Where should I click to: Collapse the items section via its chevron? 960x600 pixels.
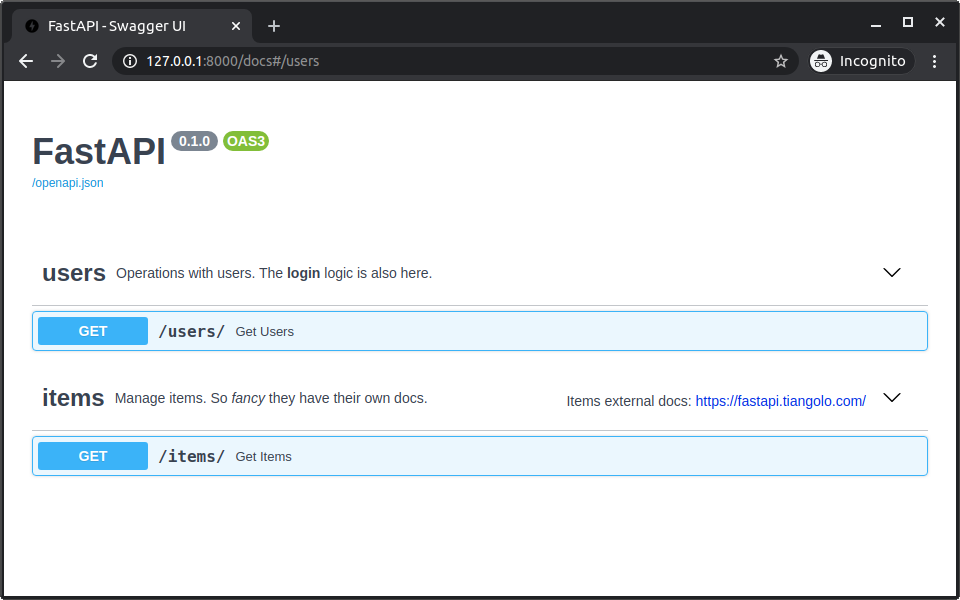(891, 397)
